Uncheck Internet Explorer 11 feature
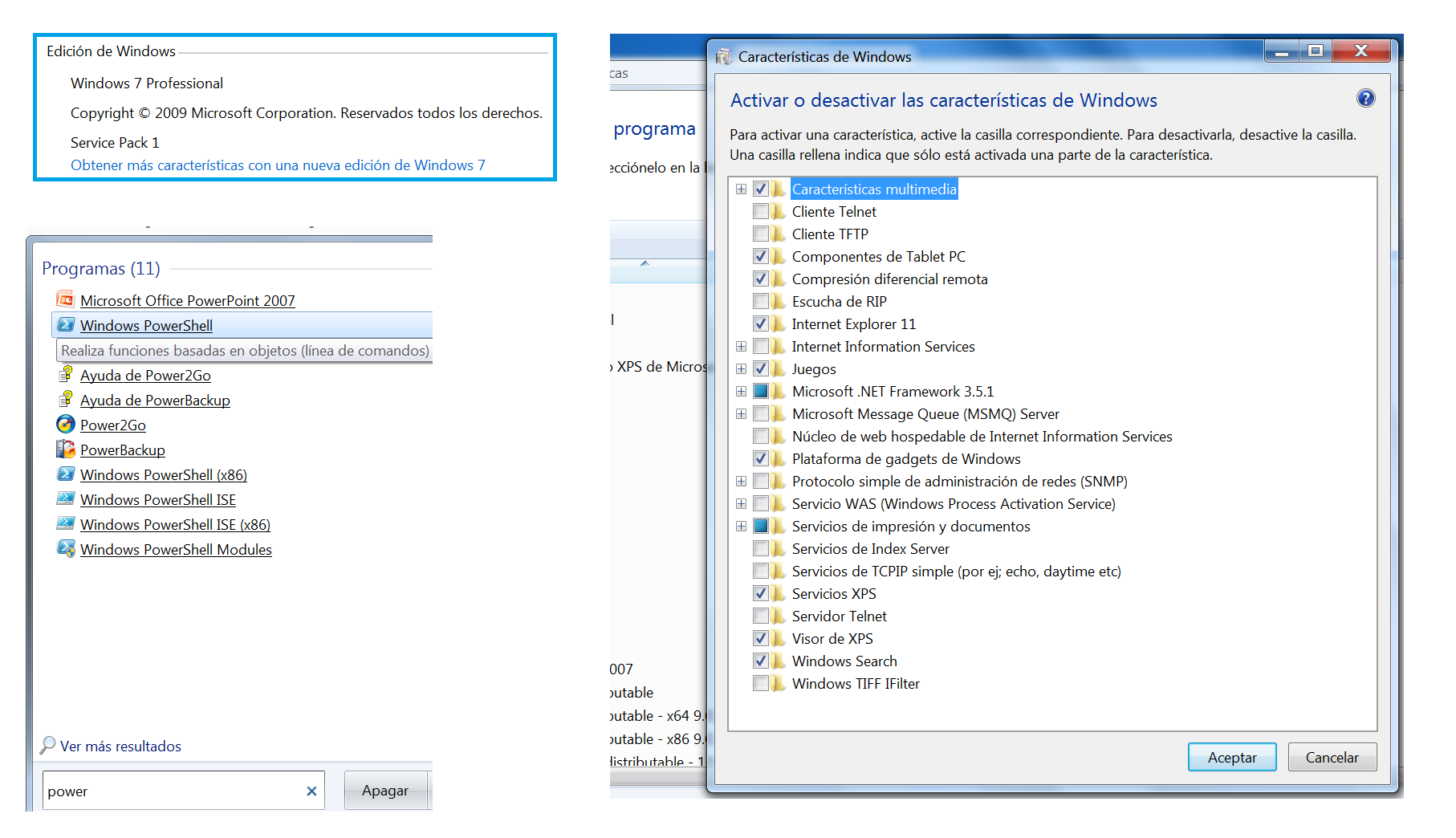The width and height of the screenshot is (1456, 838). 761,323
